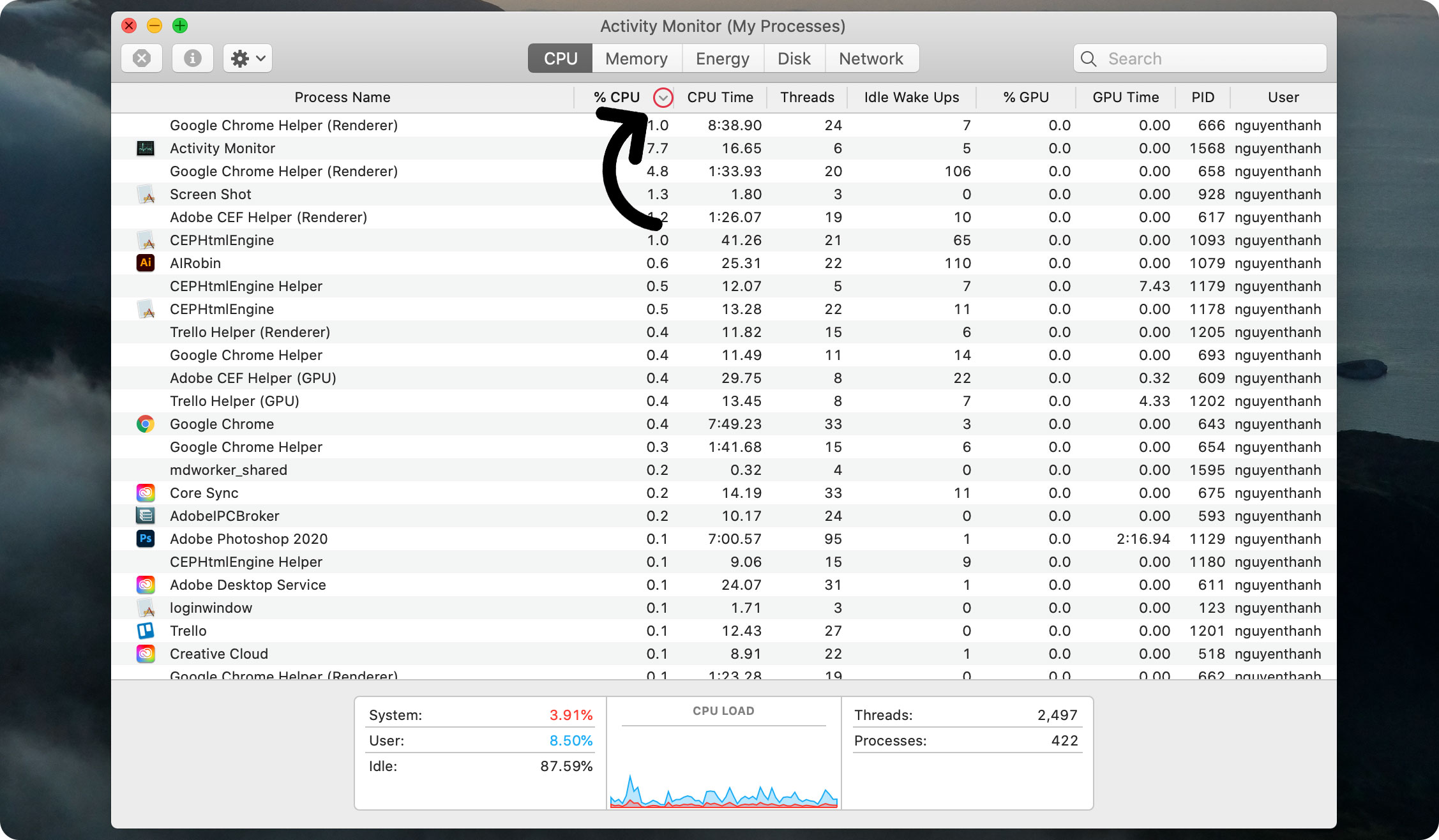Click the Screen Shot process icon
Screen dimensions: 1439x840
[146, 194]
